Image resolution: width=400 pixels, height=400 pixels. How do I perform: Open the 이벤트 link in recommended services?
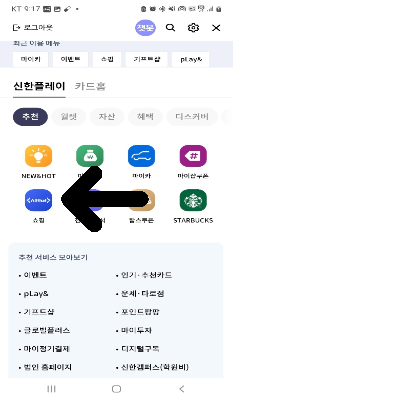click(x=35, y=275)
